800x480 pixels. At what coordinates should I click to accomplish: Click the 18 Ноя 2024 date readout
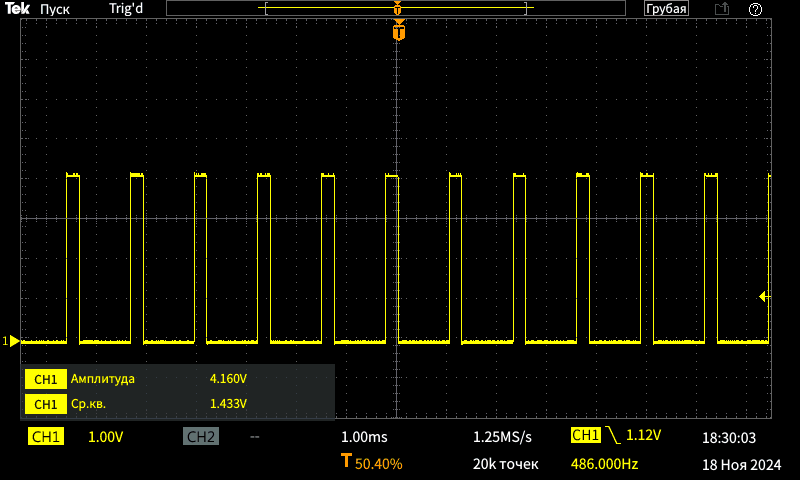click(741, 465)
